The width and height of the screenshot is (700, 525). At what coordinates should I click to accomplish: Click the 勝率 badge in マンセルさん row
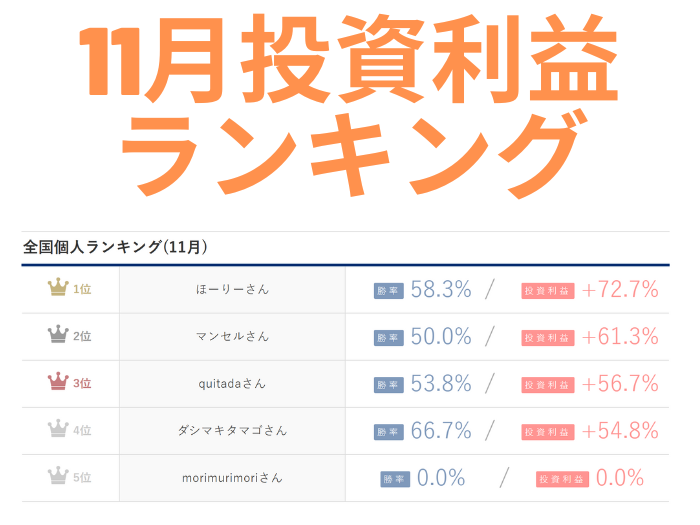389,337
